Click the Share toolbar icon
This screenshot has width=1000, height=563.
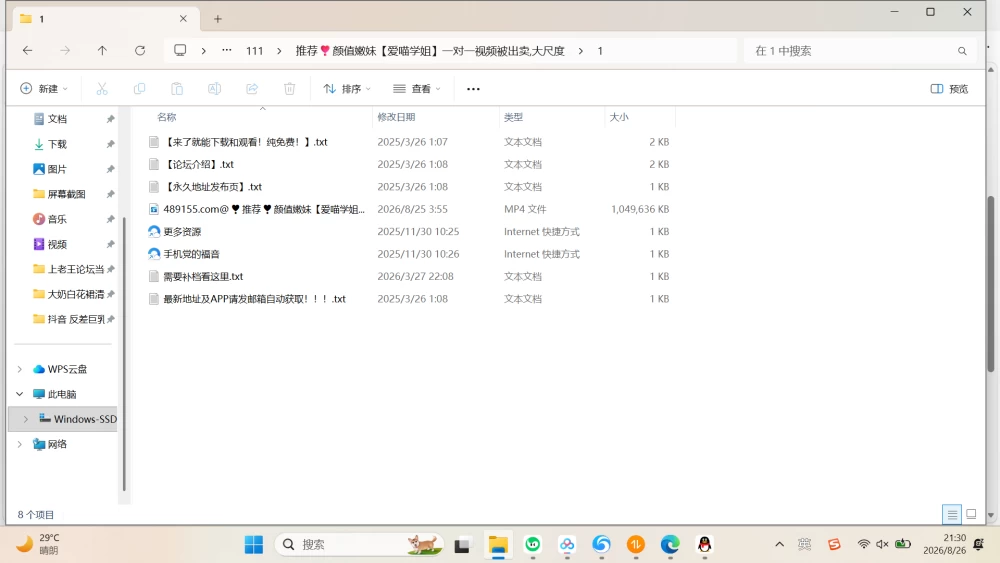coord(252,89)
